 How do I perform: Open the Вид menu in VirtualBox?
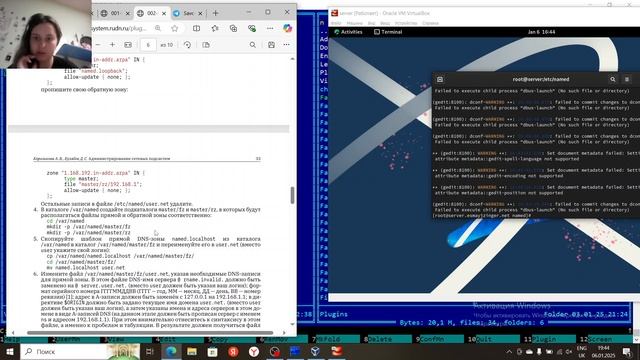click(x=371, y=23)
